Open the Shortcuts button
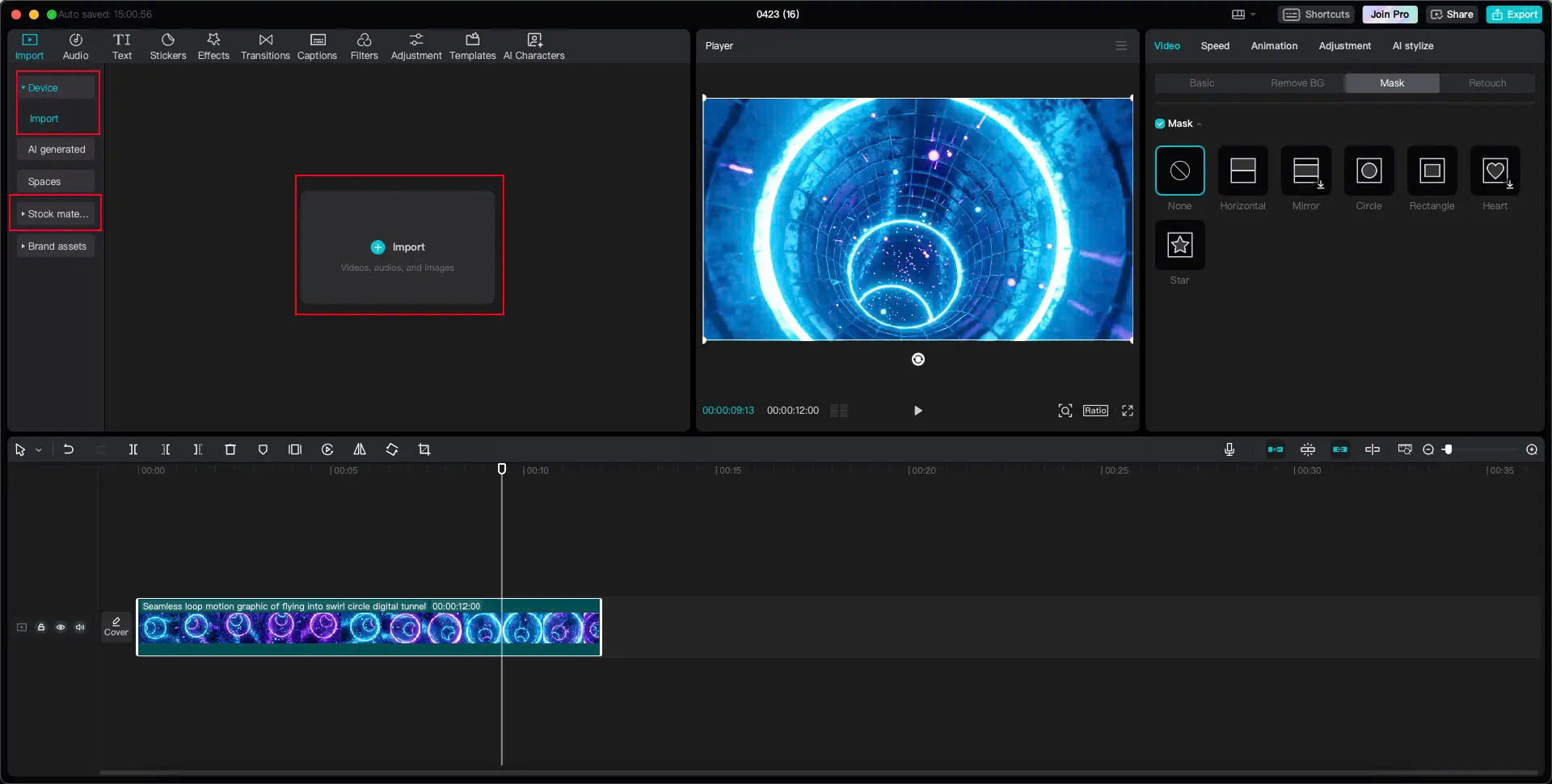1552x784 pixels. coord(1316,15)
